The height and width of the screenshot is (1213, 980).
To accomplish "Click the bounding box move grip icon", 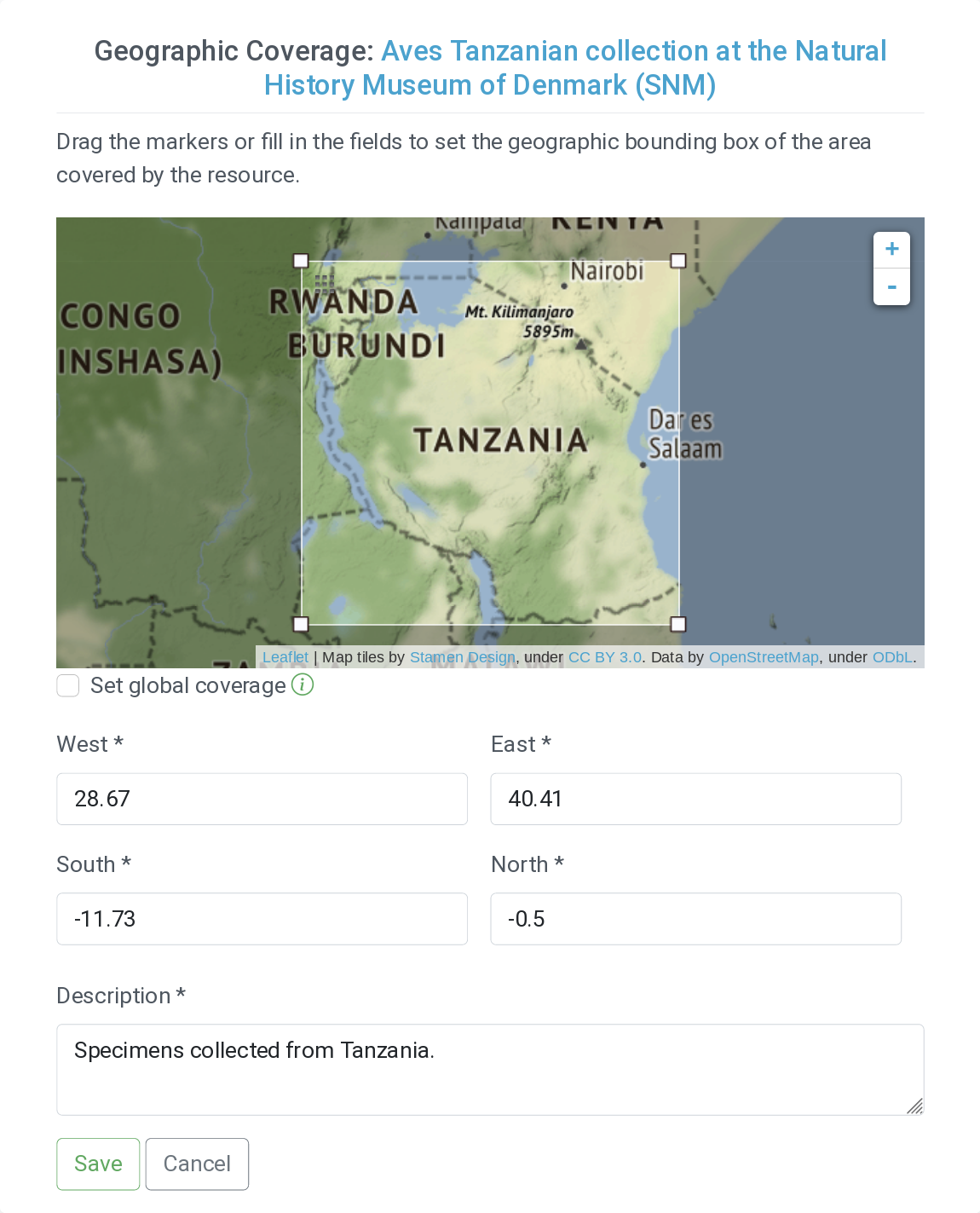I will (x=324, y=282).
